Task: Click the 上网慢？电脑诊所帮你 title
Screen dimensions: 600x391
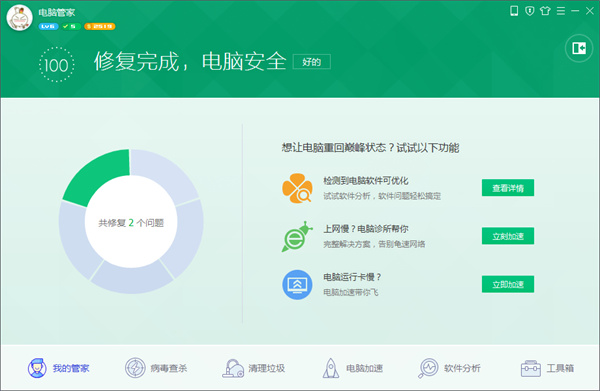Action: click(366, 229)
